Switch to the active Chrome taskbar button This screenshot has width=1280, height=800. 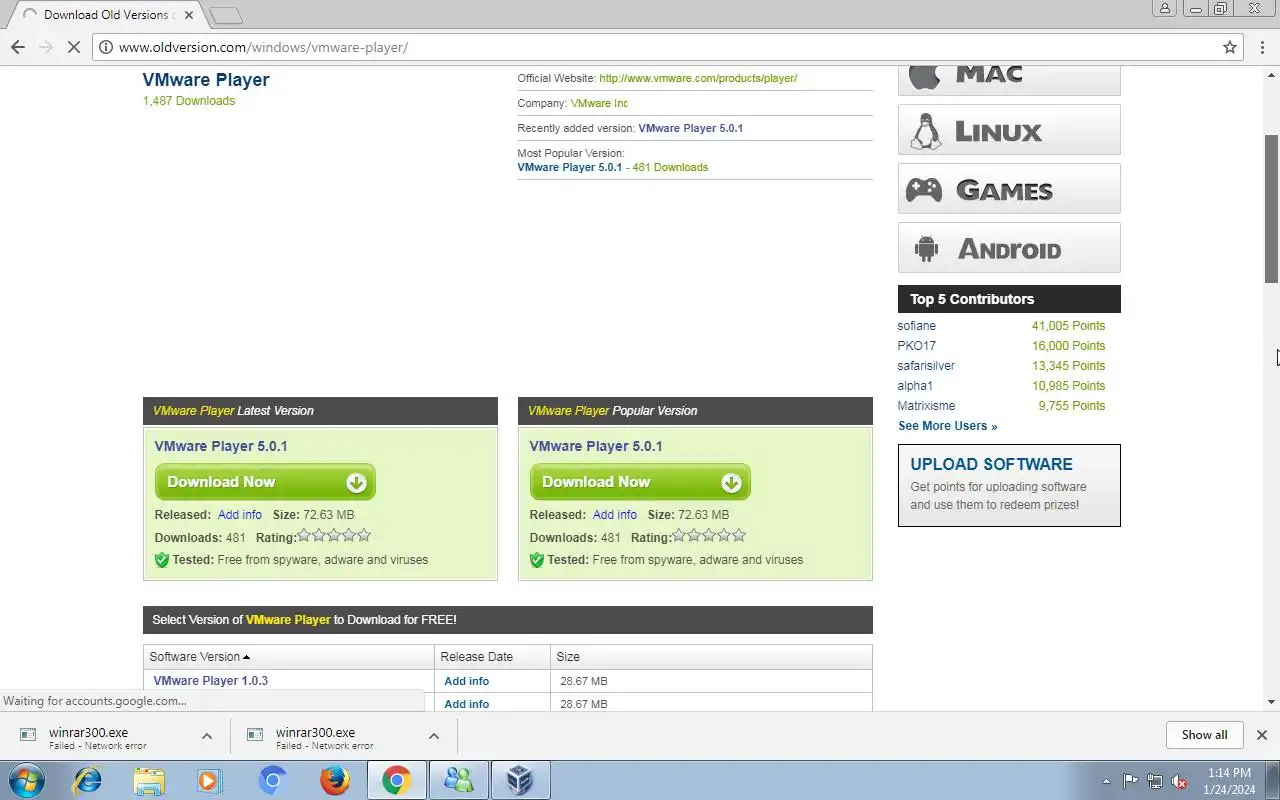397,780
